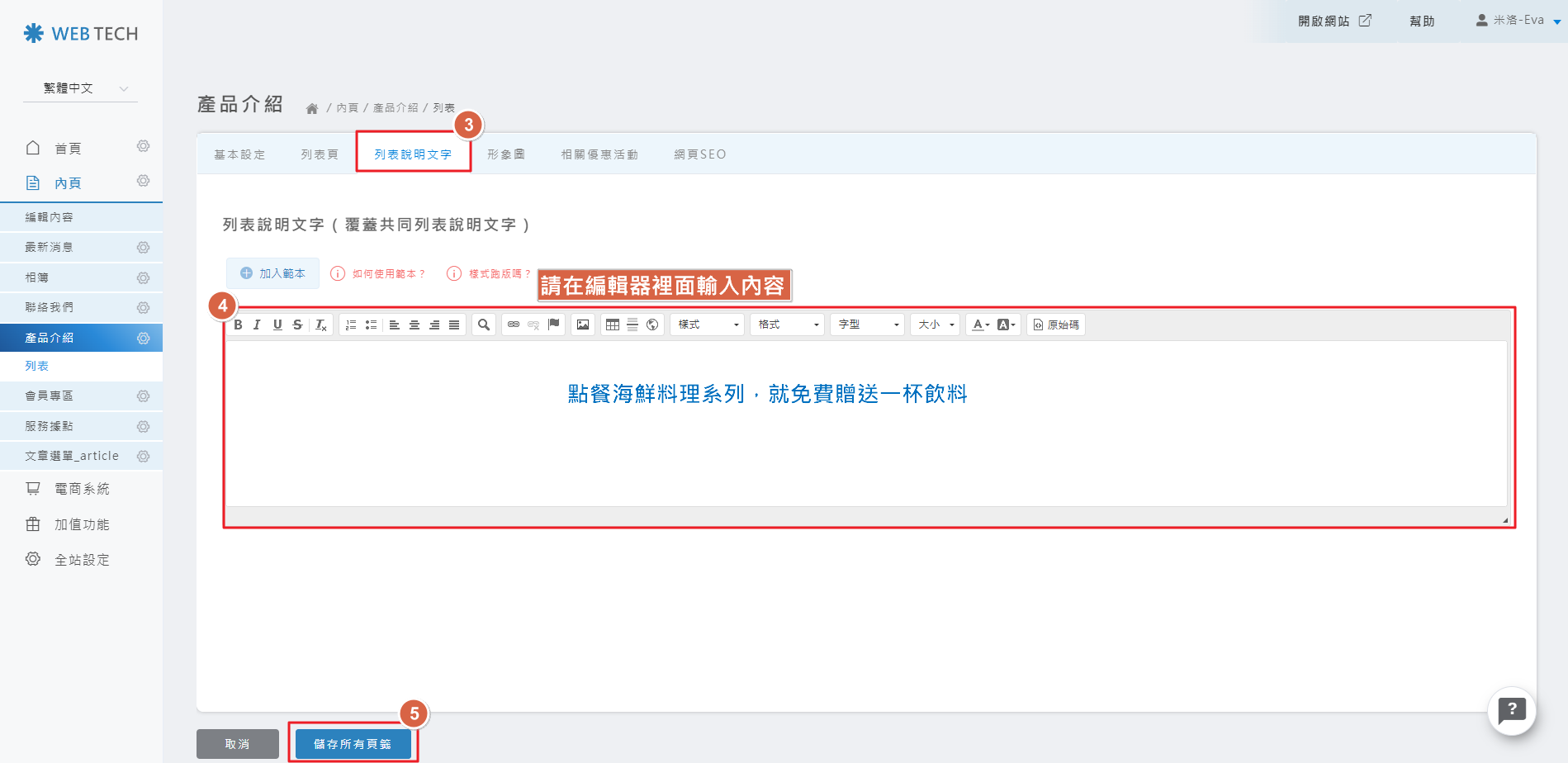Open the 樣式 style dropdown
Viewport: 1568px width, 763px height.
click(708, 325)
